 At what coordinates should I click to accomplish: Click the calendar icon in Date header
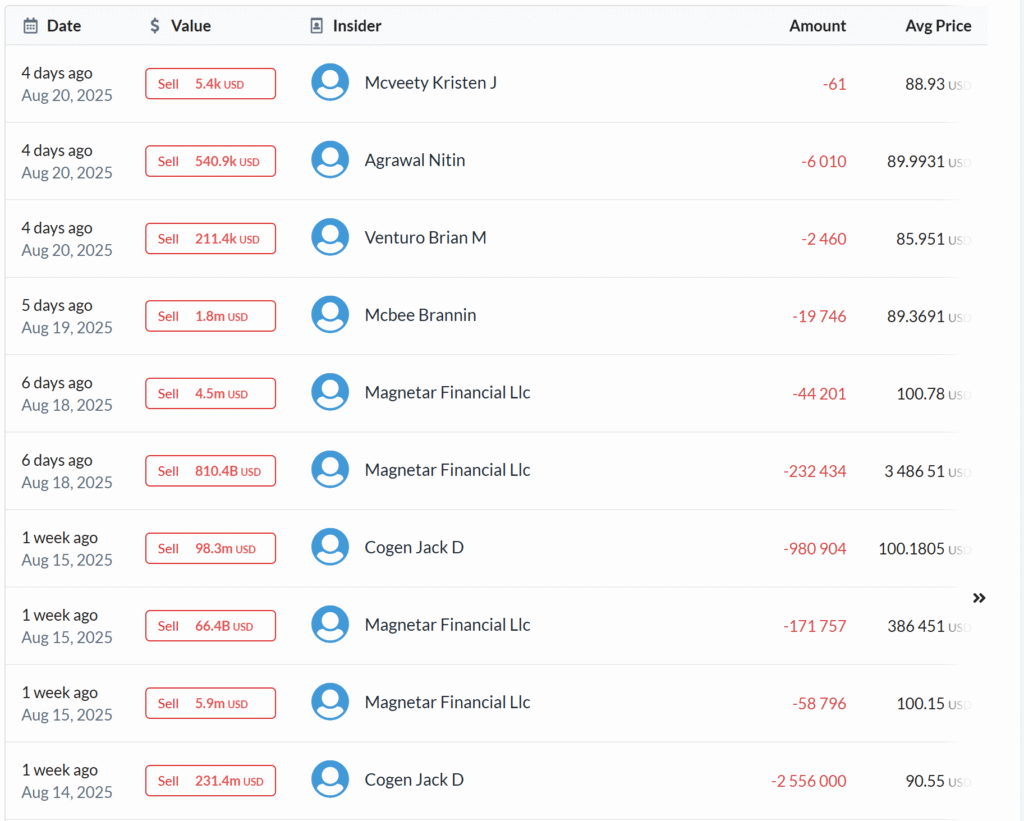pyautogui.click(x=30, y=26)
